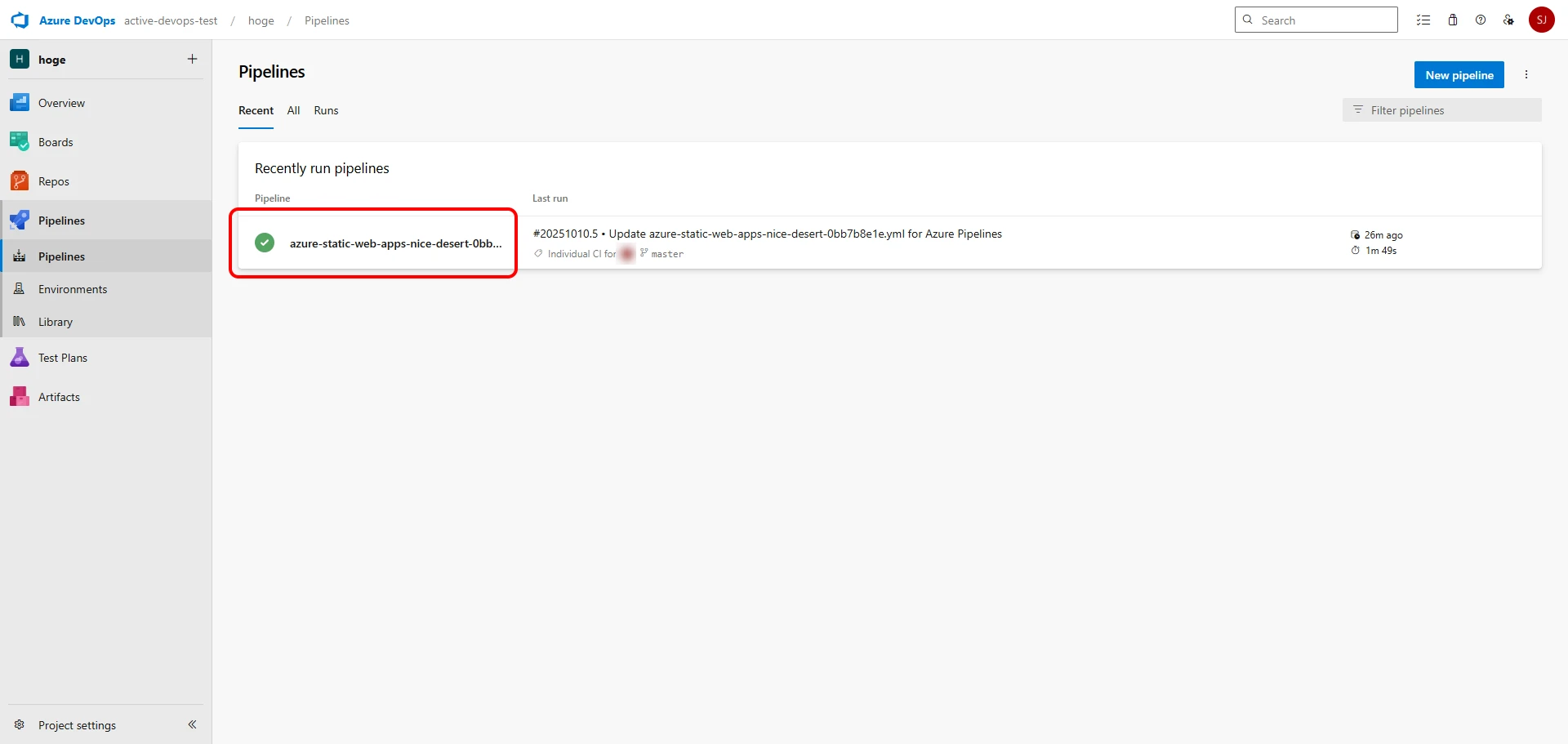
Task: Switch to the Runs tab
Action: coord(326,111)
